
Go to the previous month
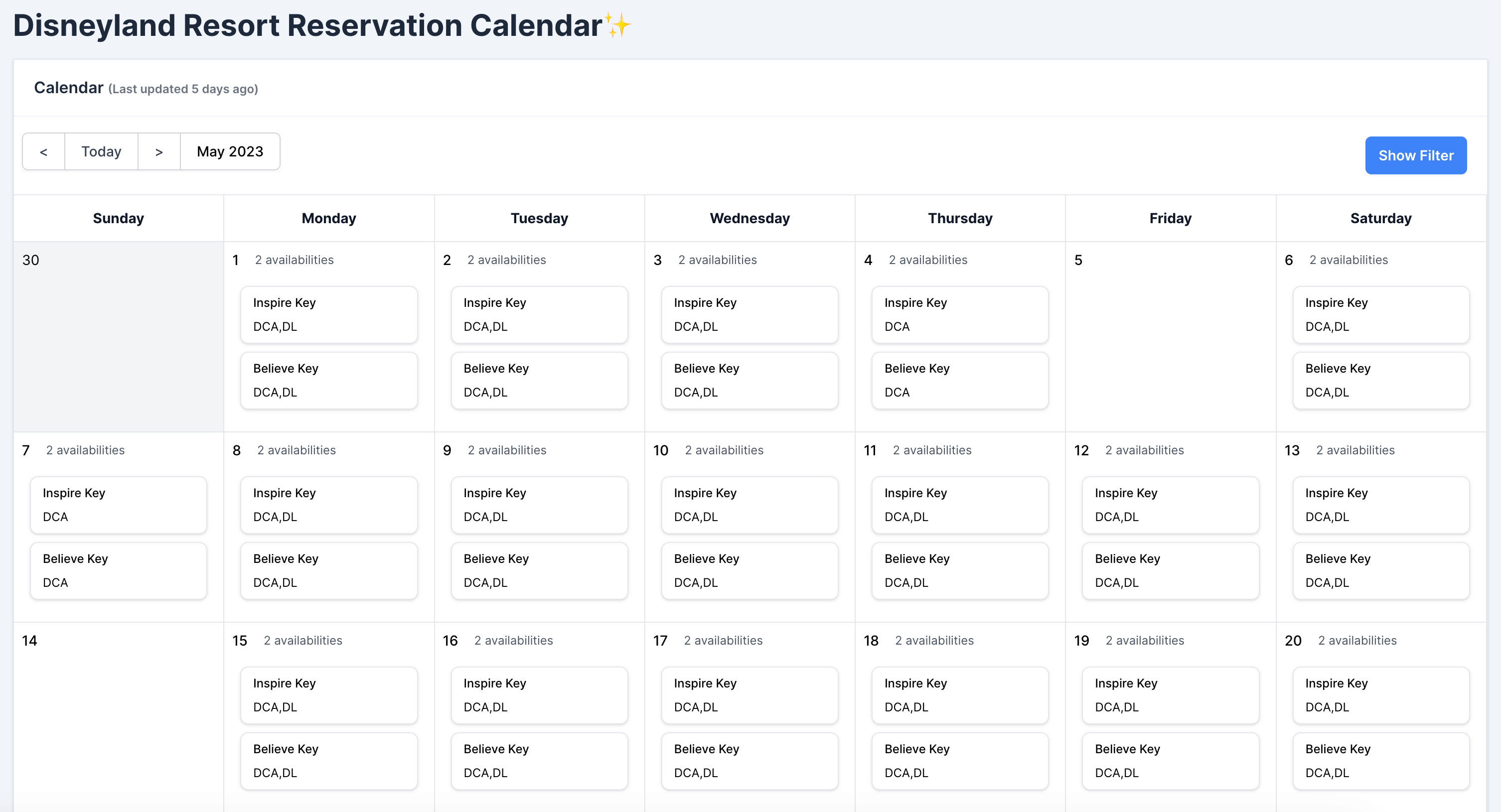pyautogui.click(x=43, y=151)
